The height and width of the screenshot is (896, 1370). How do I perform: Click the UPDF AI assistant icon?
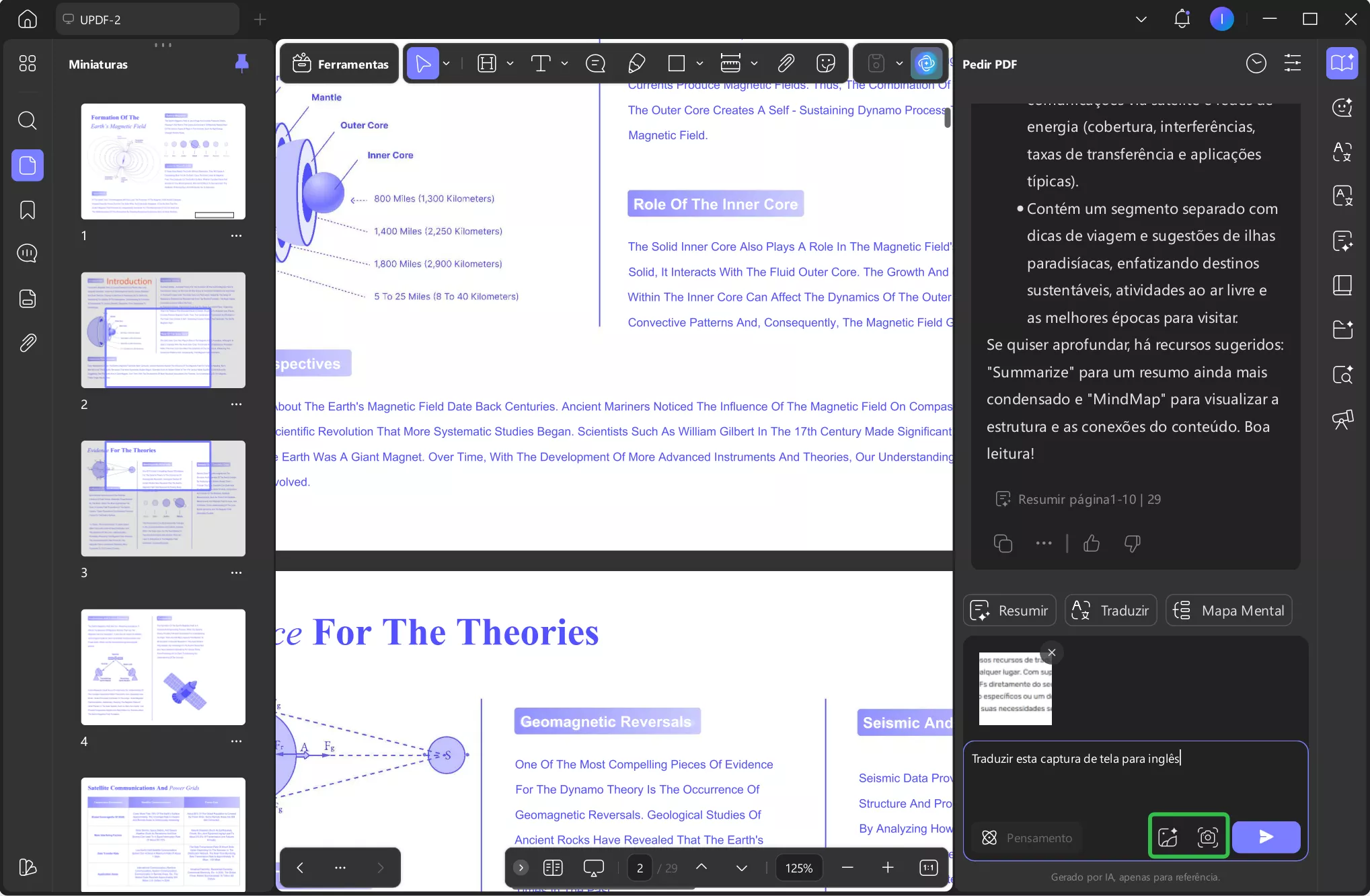click(926, 63)
